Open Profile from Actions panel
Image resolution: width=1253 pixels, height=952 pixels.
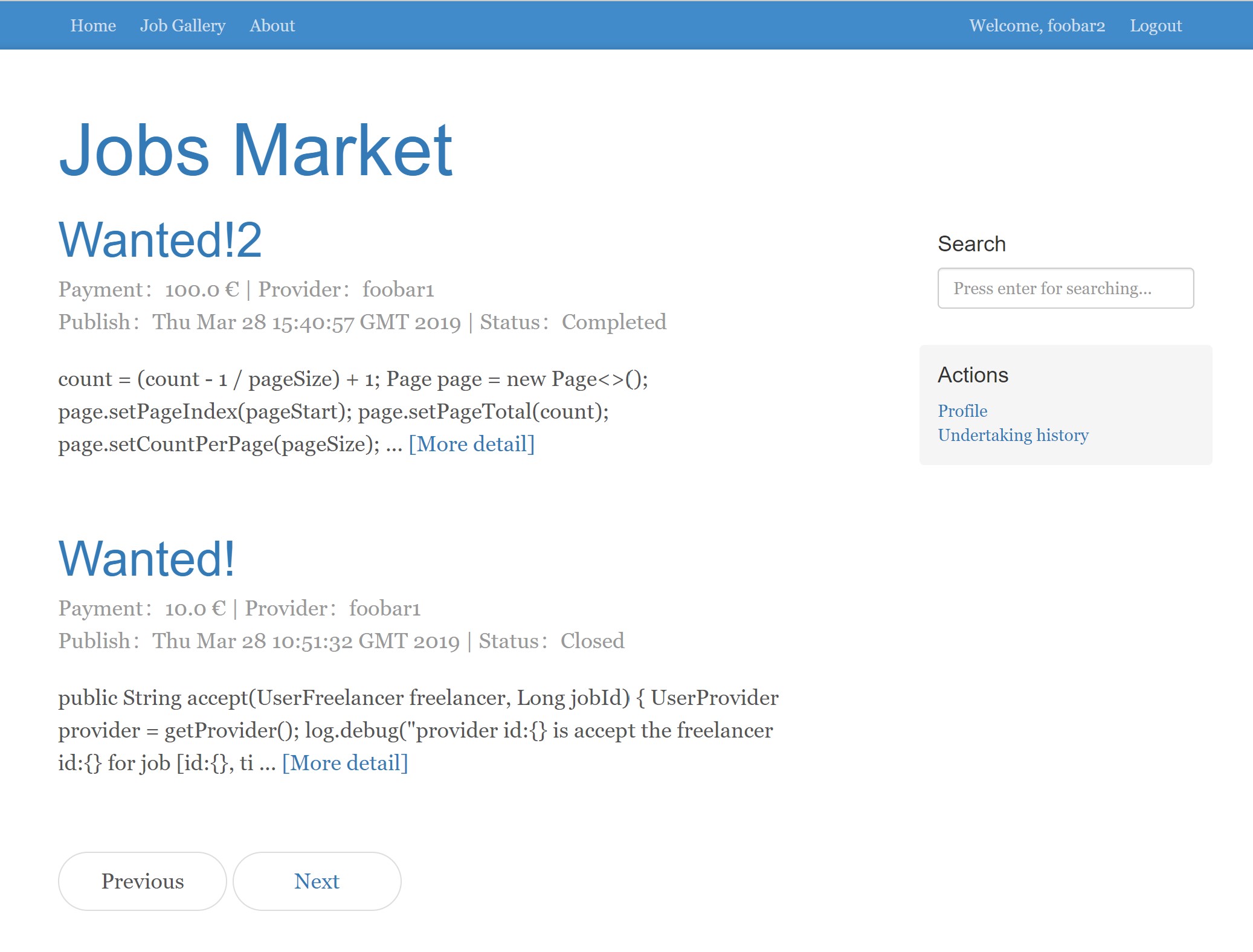coord(962,411)
